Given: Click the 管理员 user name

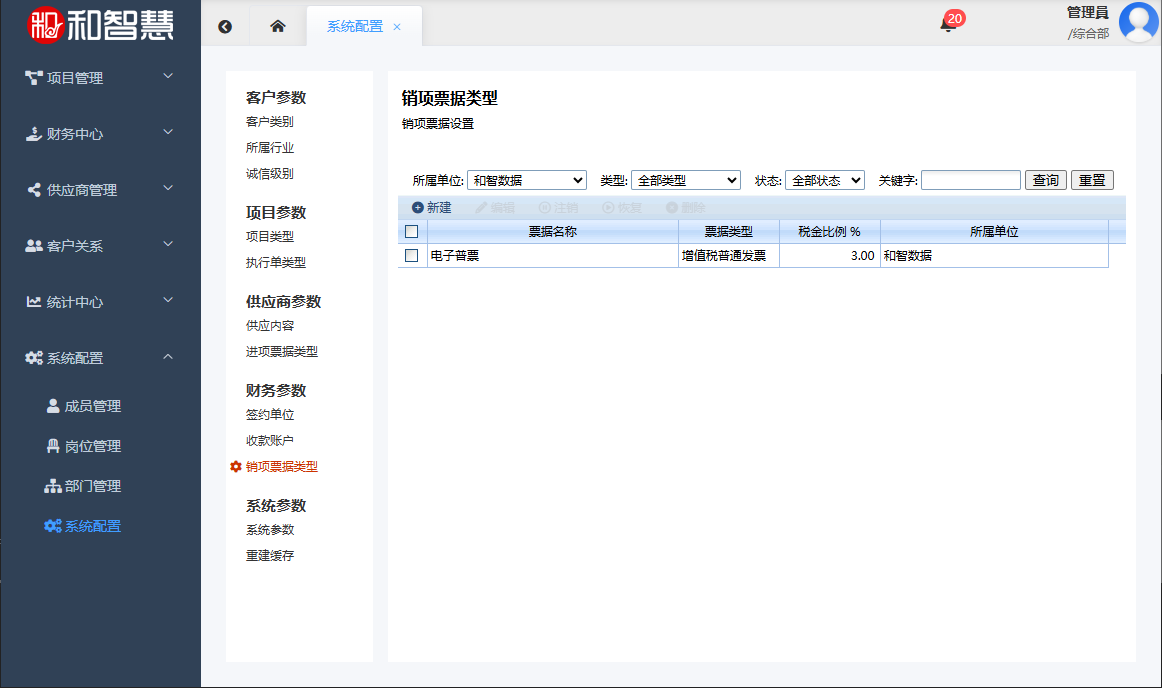Looking at the screenshot, I should click(1087, 13).
